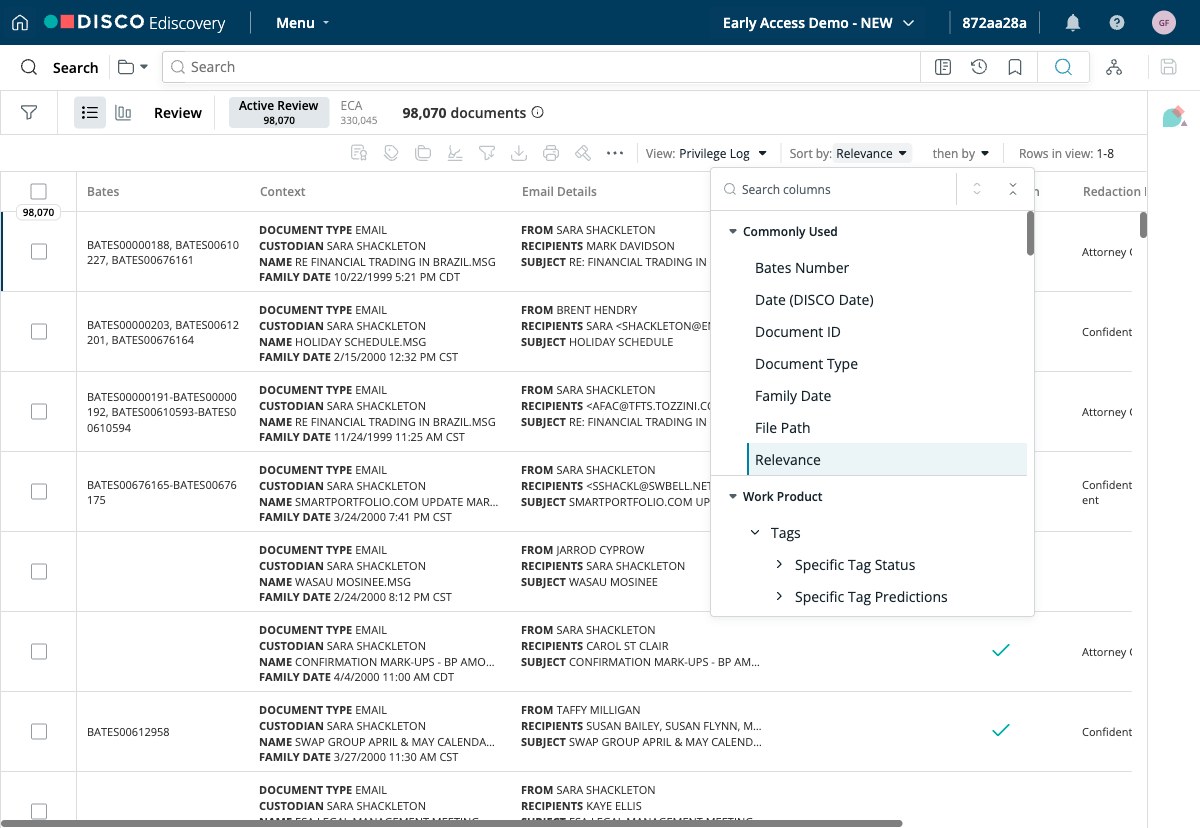Check the HOLIDAY SCHEDULE row checkbox
This screenshot has height=828, width=1200.
[38, 332]
